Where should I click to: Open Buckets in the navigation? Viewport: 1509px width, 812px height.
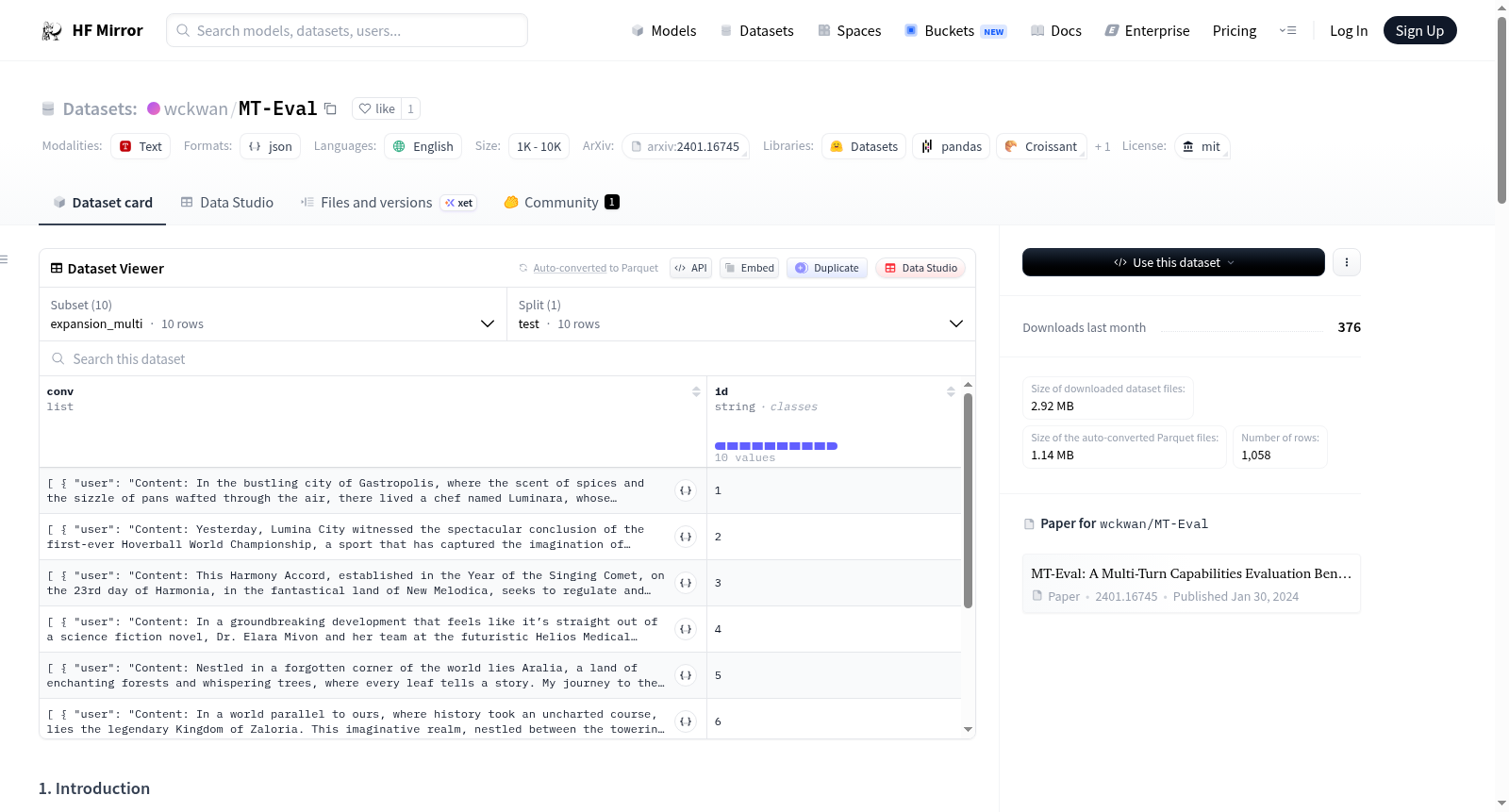coord(955,30)
